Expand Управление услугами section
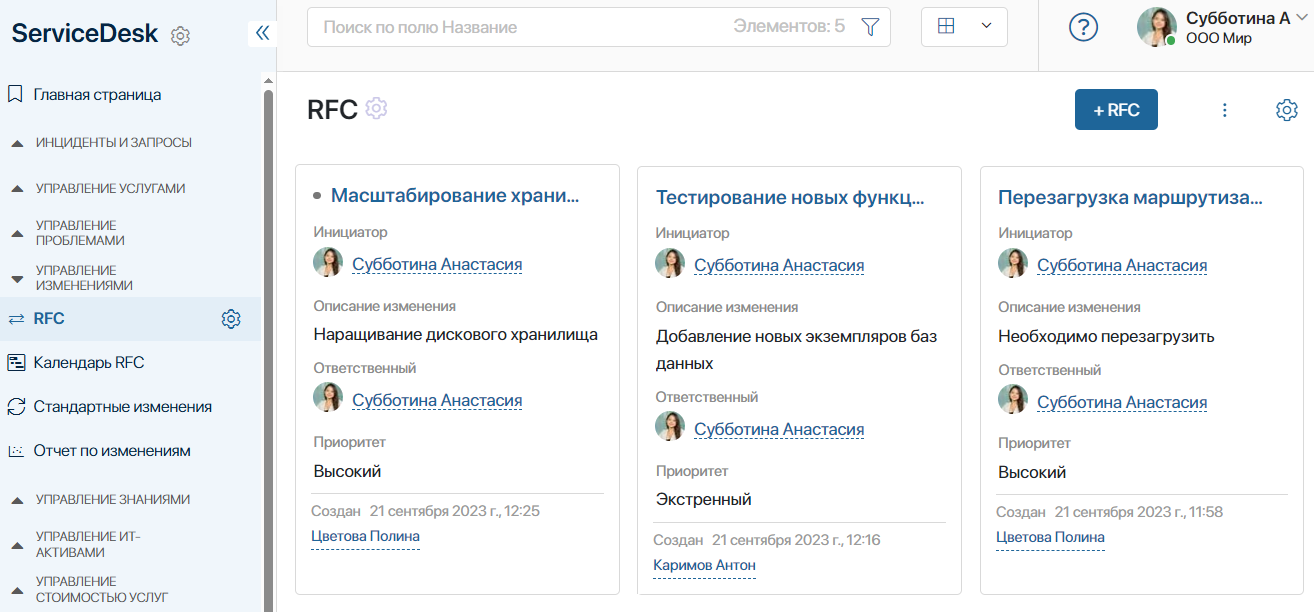1314x612 pixels. coord(110,188)
